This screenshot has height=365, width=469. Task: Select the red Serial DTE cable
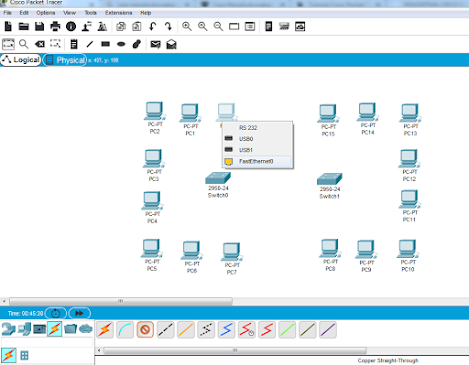click(267, 330)
